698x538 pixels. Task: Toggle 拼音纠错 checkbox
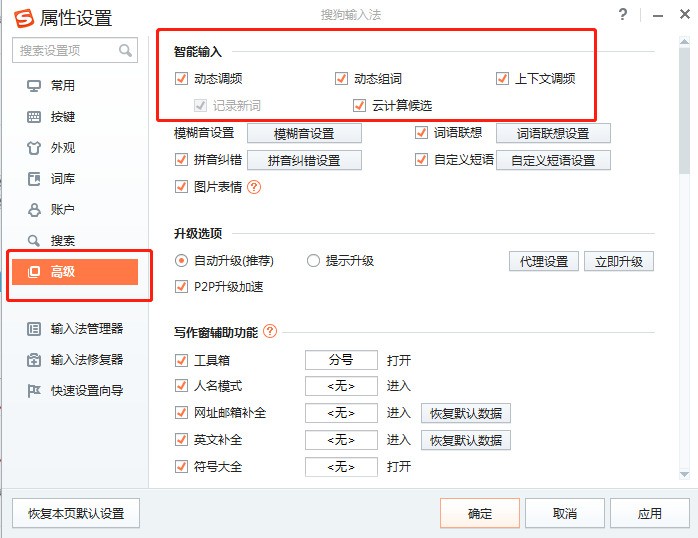[181, 159]
